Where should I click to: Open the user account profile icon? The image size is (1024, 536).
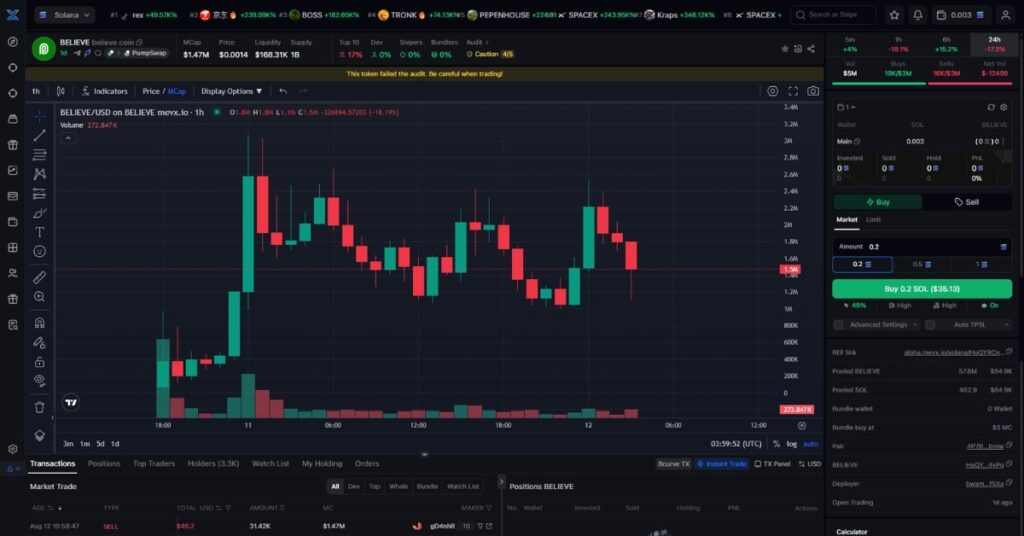coord(1006,14)
